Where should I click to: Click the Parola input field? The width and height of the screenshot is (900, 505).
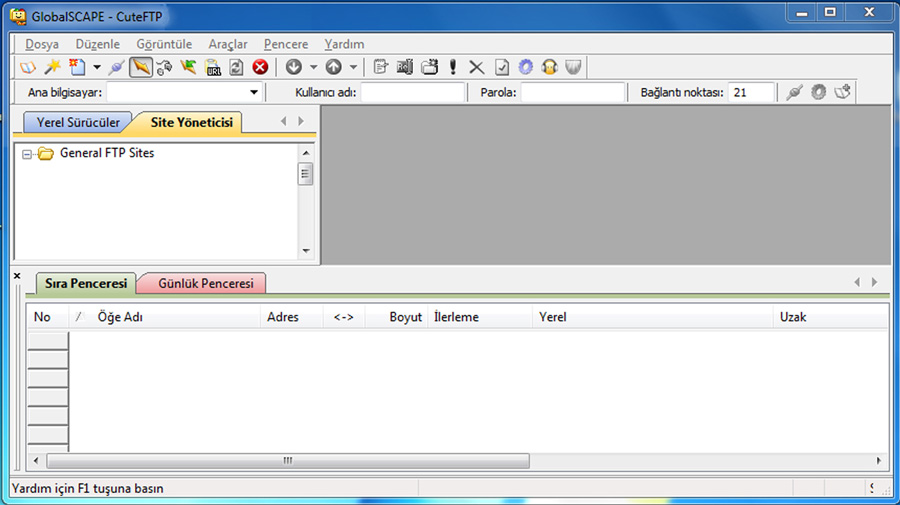tap(572, 92)
